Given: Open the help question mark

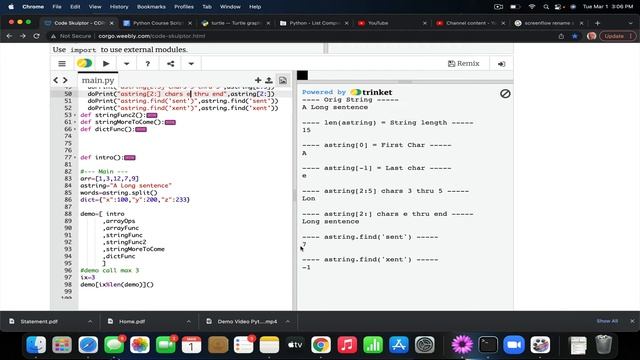Looking at the screenshot, I should tap(148, 64).
